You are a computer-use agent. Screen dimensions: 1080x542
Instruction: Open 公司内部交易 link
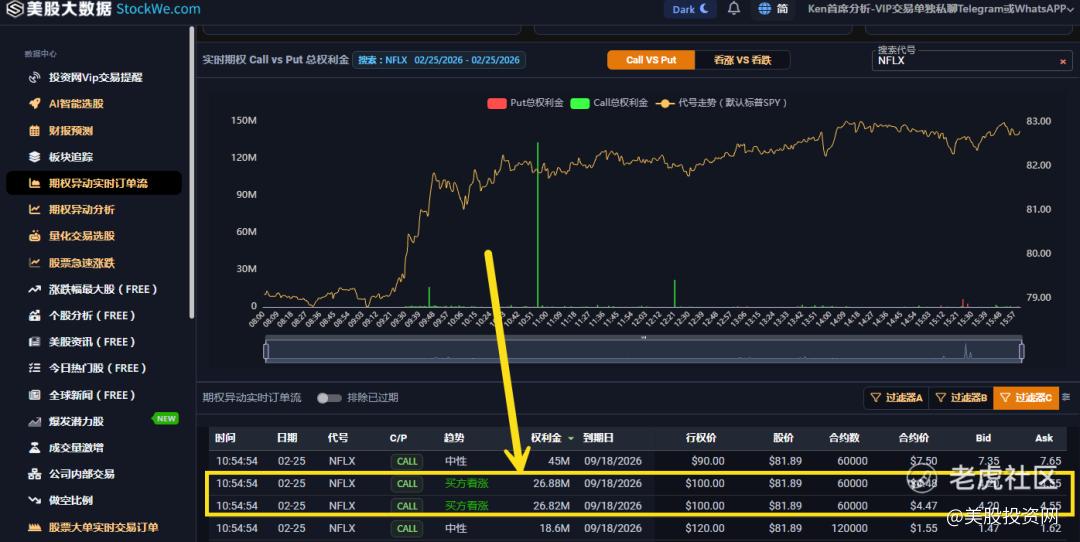81,474
